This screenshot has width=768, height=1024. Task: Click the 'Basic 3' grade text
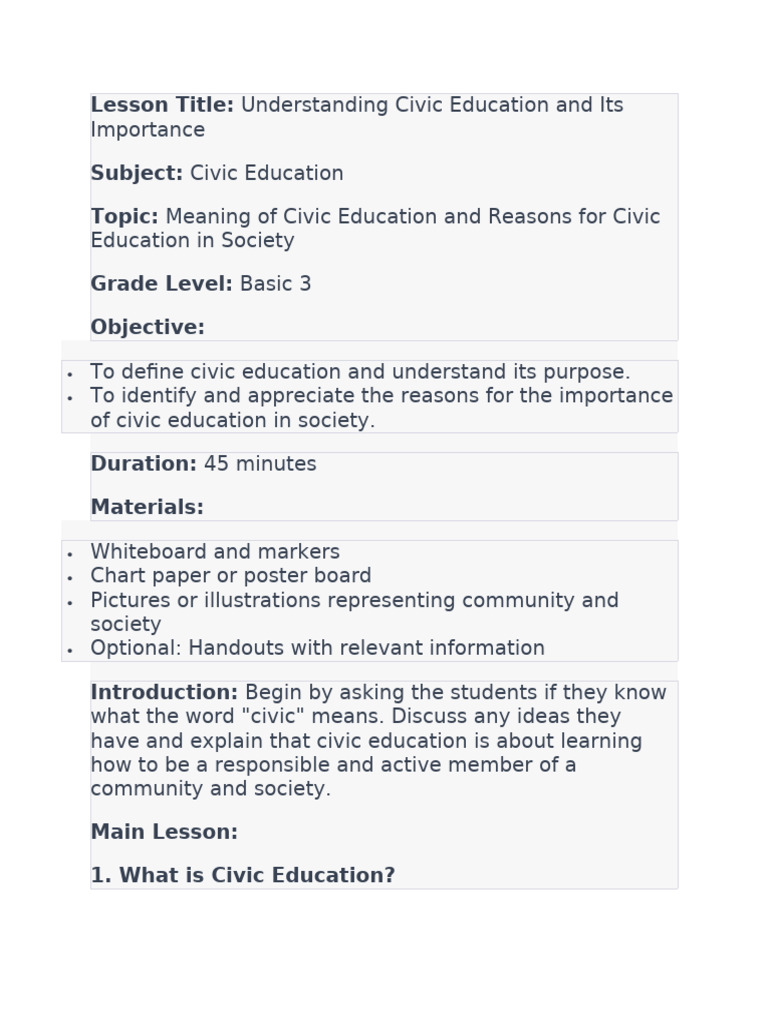click(x=276, y=284)
